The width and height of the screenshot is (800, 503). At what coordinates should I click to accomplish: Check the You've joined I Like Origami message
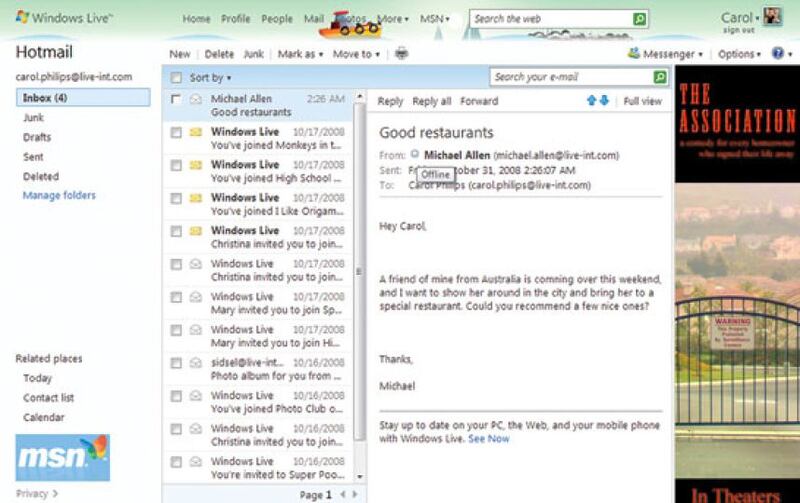(x=176, y=198)
